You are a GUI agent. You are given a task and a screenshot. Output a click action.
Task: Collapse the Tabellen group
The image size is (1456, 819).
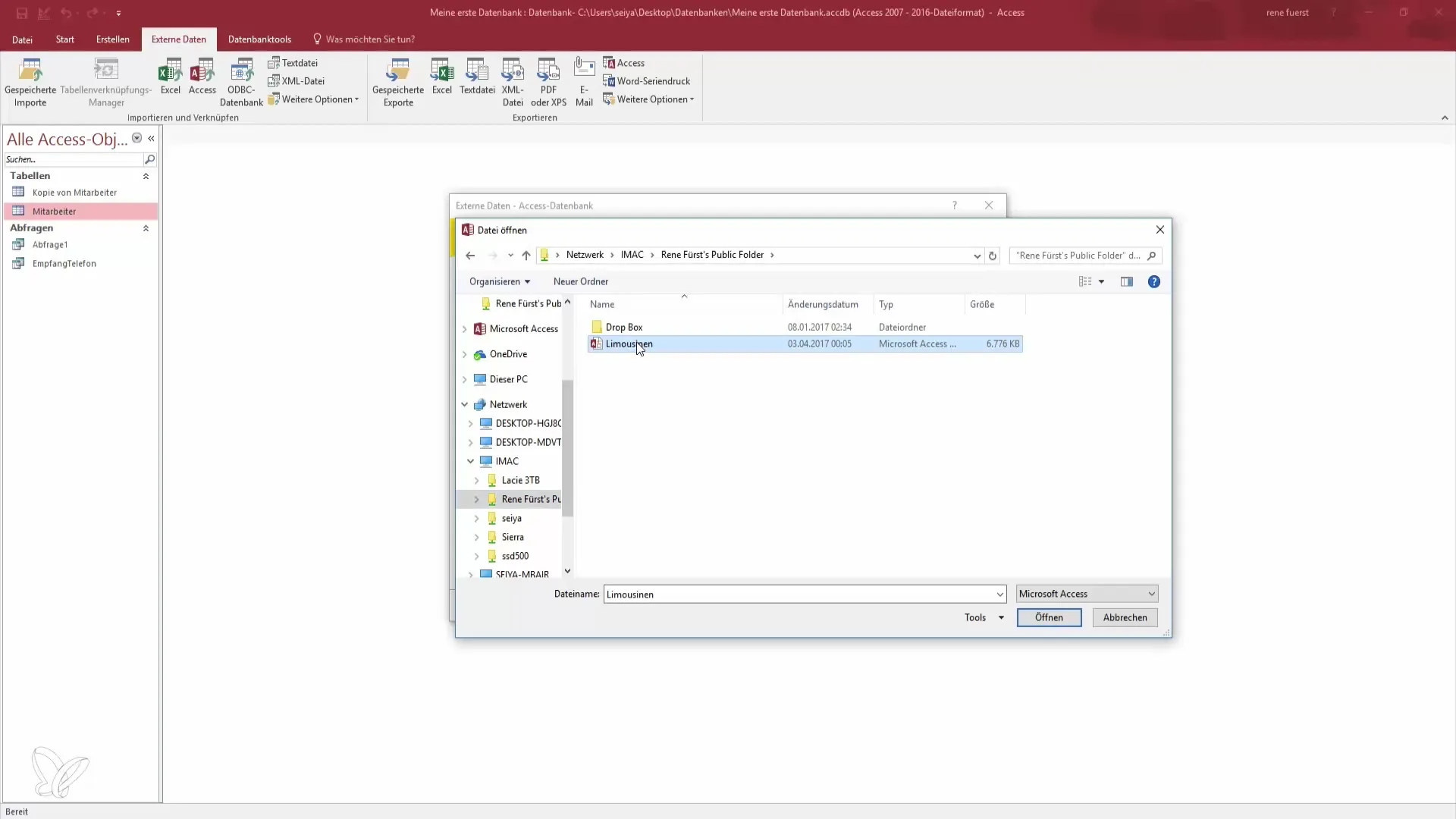point(146,176)
